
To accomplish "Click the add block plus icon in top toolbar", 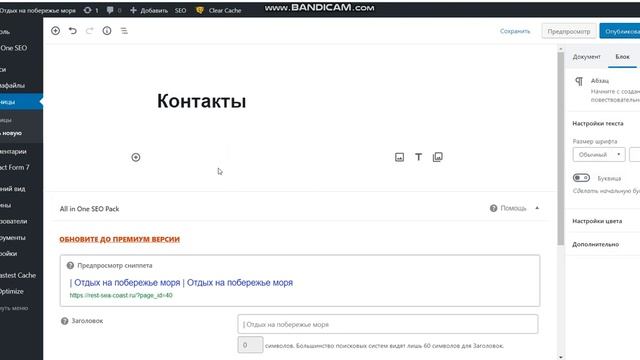I will click(x=56, y=31).
